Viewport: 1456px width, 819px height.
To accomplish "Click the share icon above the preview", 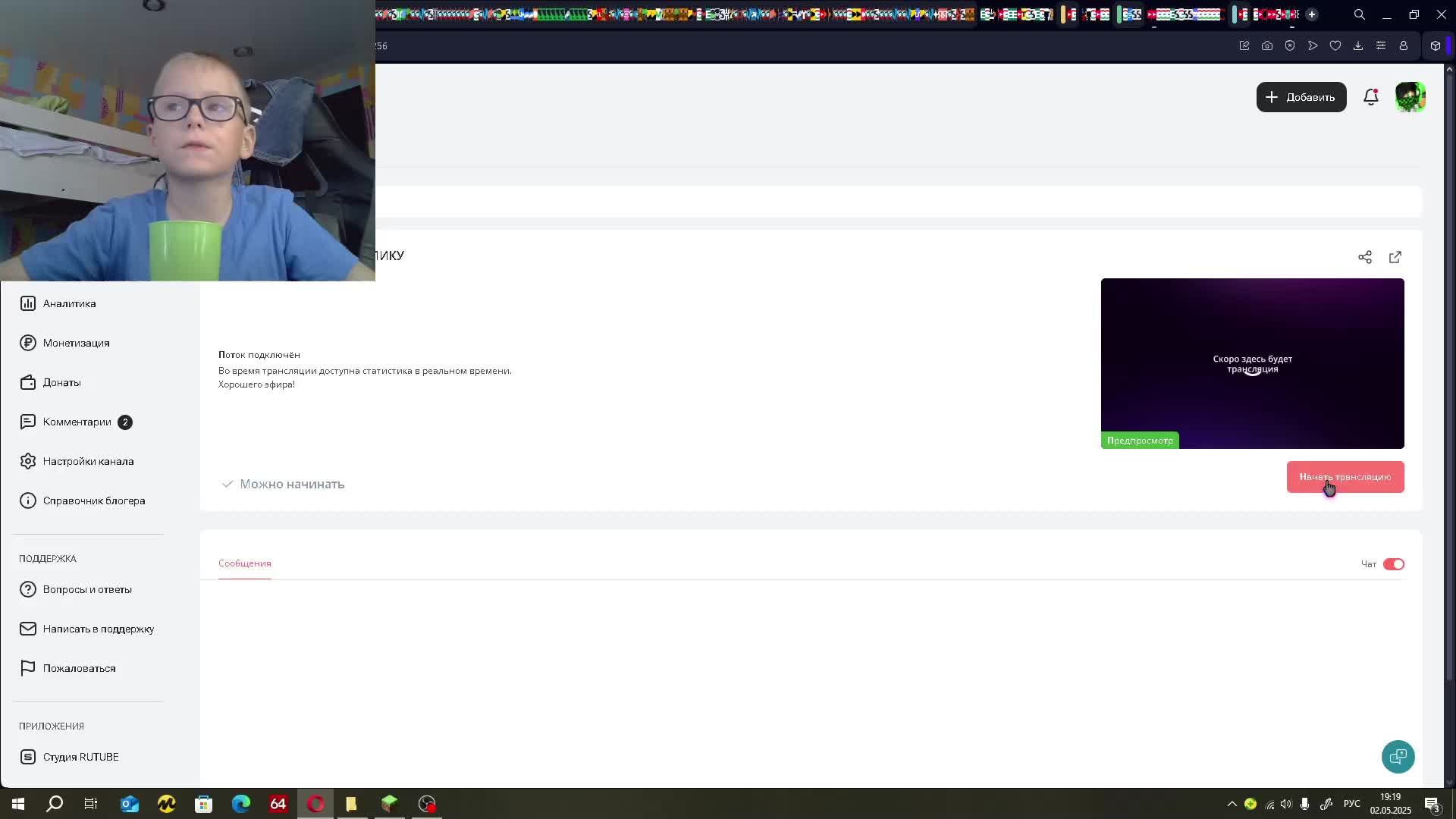I will point(1364,257).
